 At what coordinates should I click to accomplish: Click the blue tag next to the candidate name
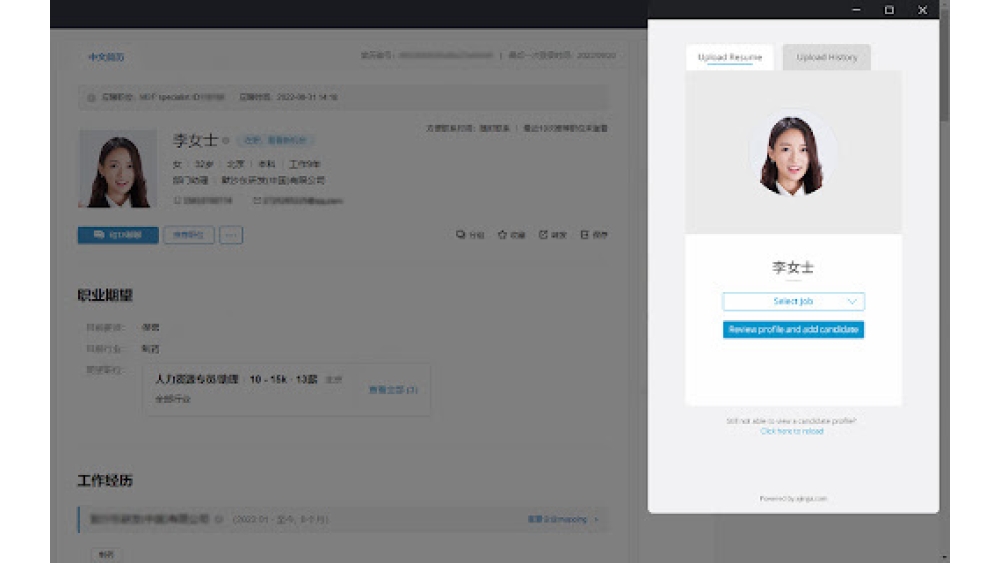point(276,140)
